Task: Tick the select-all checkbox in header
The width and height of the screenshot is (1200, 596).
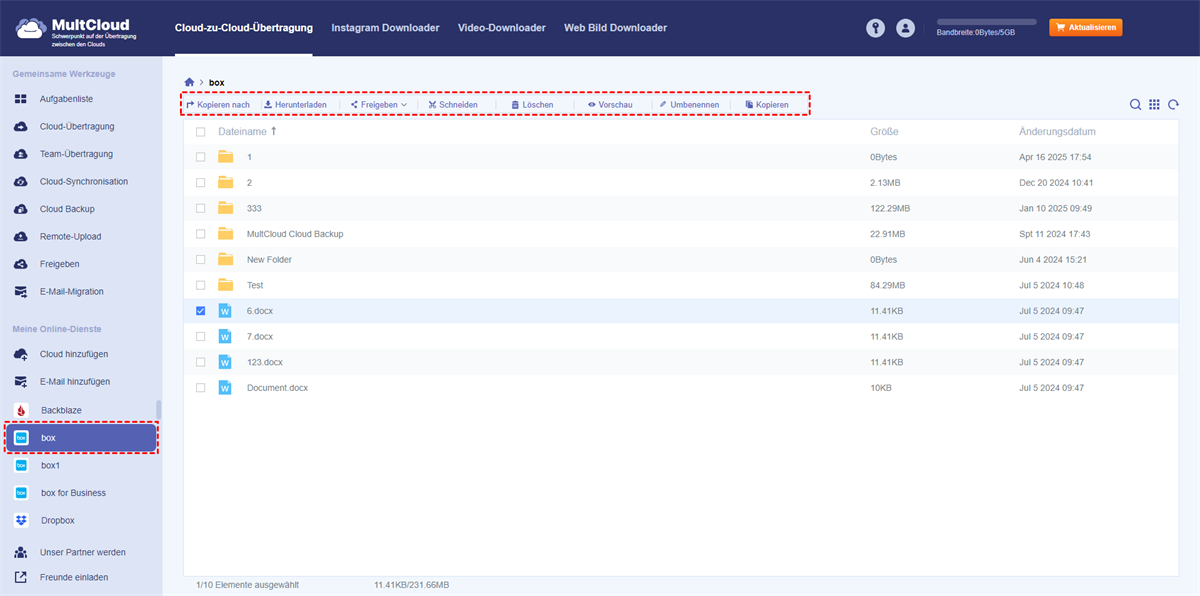Action: pyautogui.click(x=201, y=132)
